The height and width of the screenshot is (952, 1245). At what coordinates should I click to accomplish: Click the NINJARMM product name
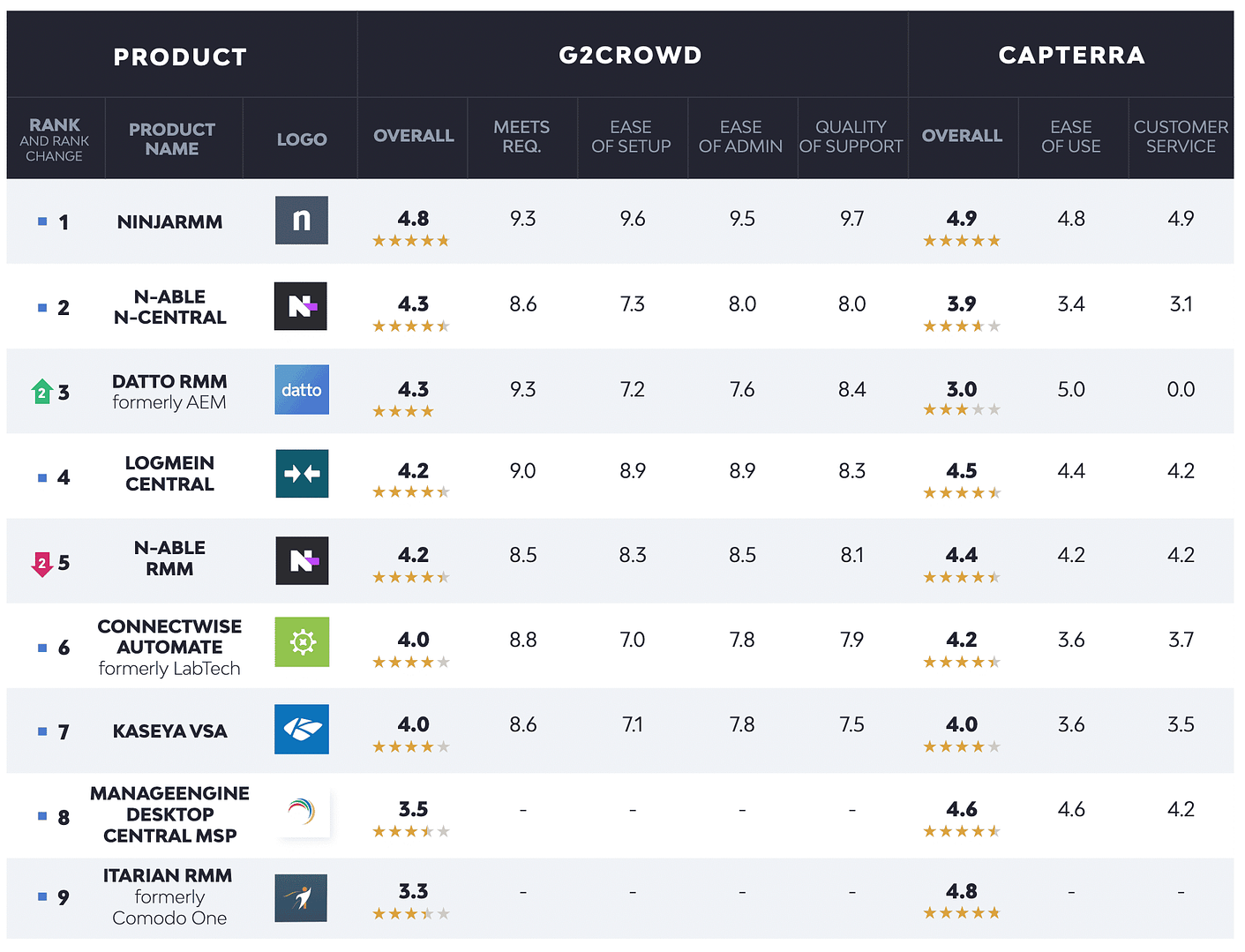click(169, 222)
